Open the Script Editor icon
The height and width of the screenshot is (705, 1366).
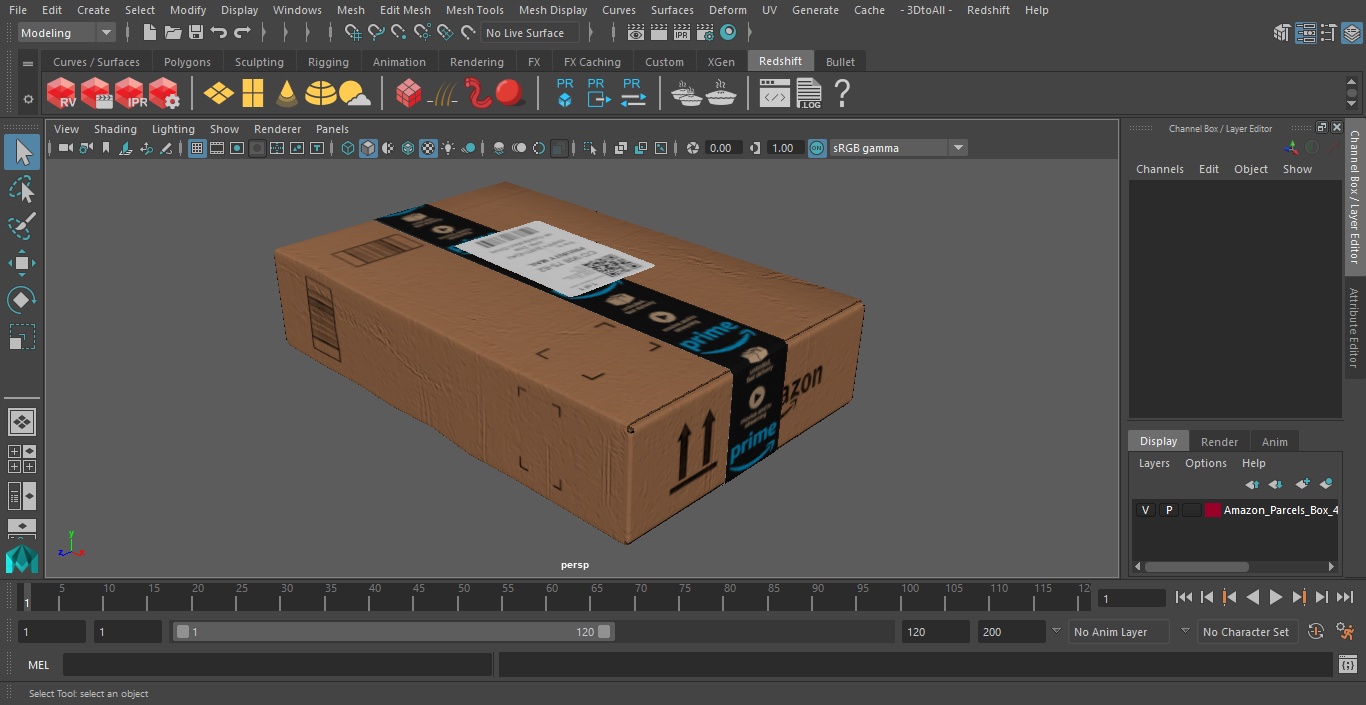(1348, 664)
